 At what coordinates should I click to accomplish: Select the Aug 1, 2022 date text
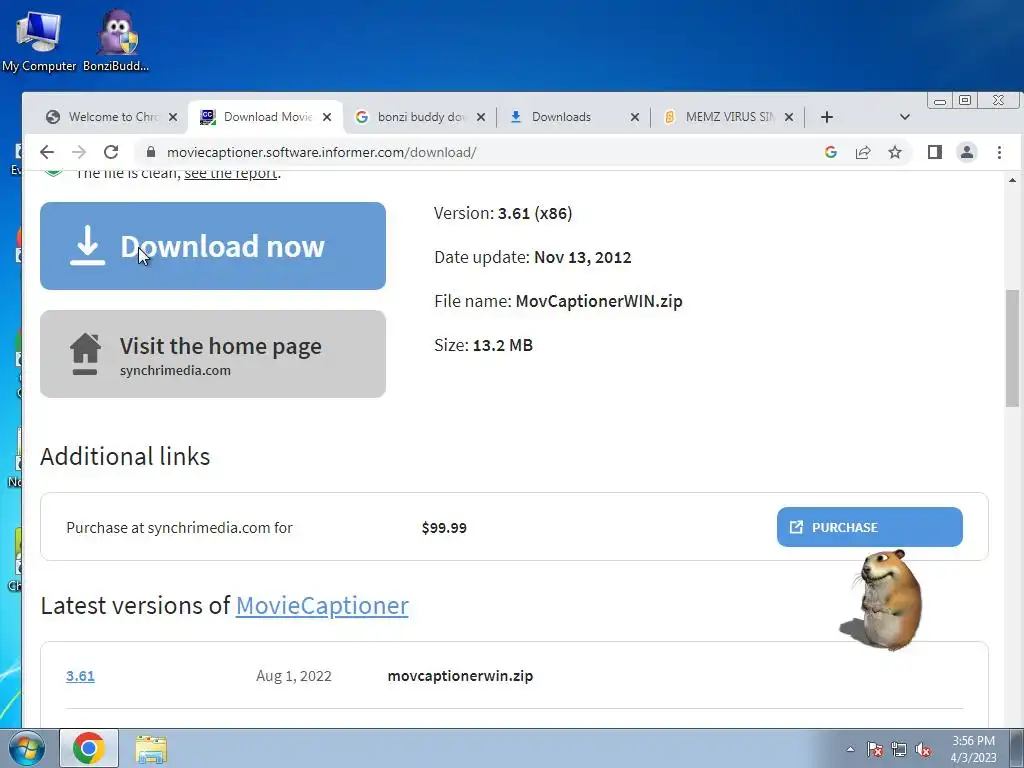click(294, 676)
